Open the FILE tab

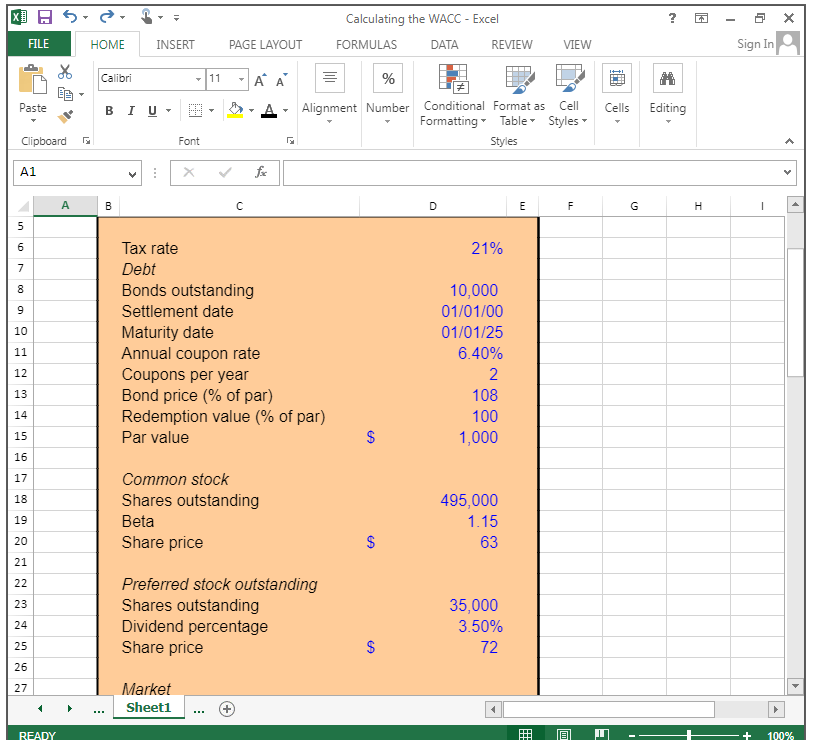pyautogui.click(x=39, y=44)
